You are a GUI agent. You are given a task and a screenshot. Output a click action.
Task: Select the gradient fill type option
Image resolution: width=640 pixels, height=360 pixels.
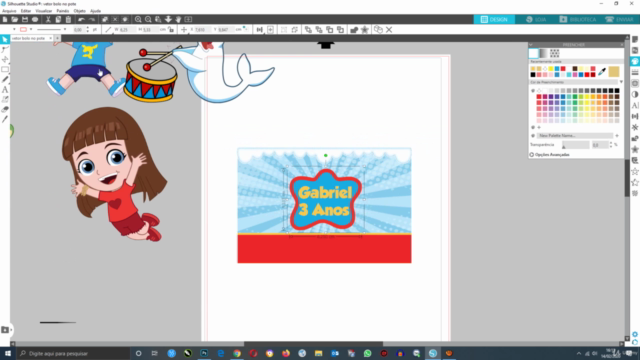[x=544, y=53]
